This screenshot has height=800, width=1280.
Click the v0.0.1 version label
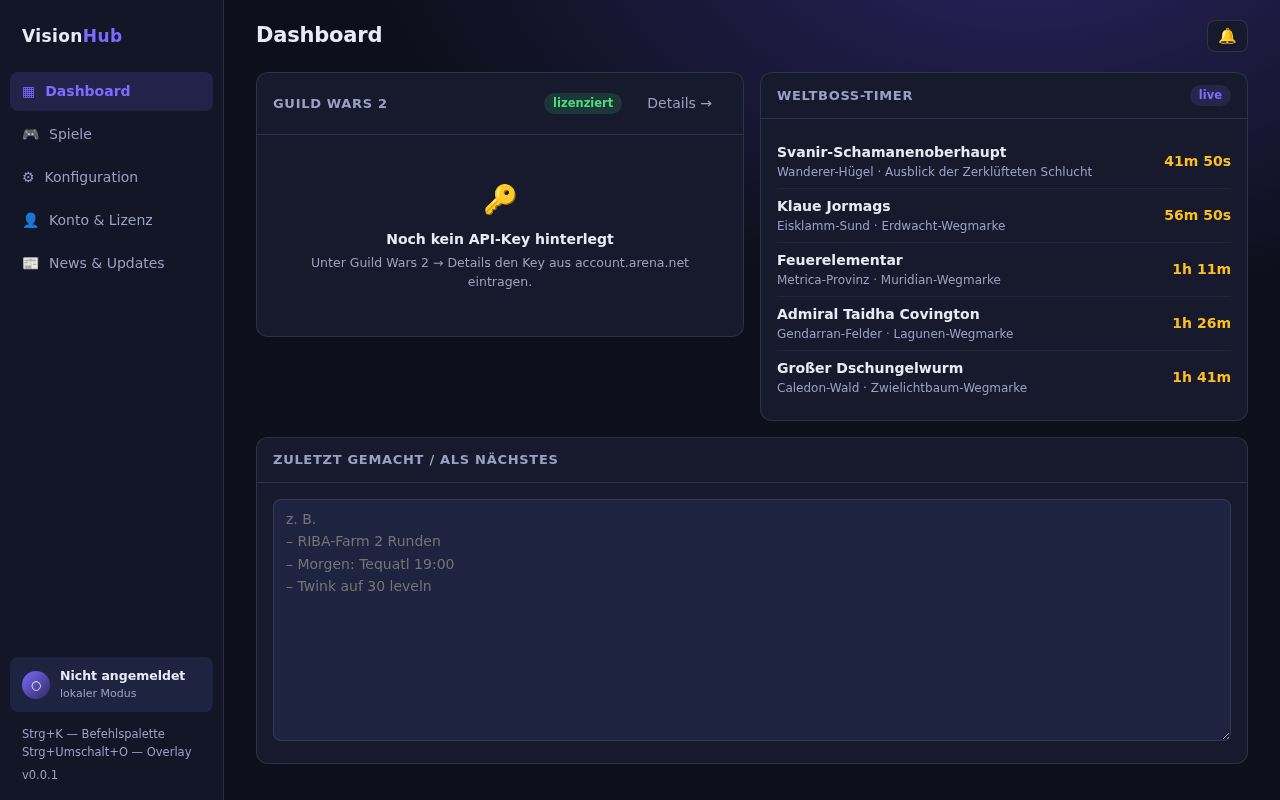[40, 775]
